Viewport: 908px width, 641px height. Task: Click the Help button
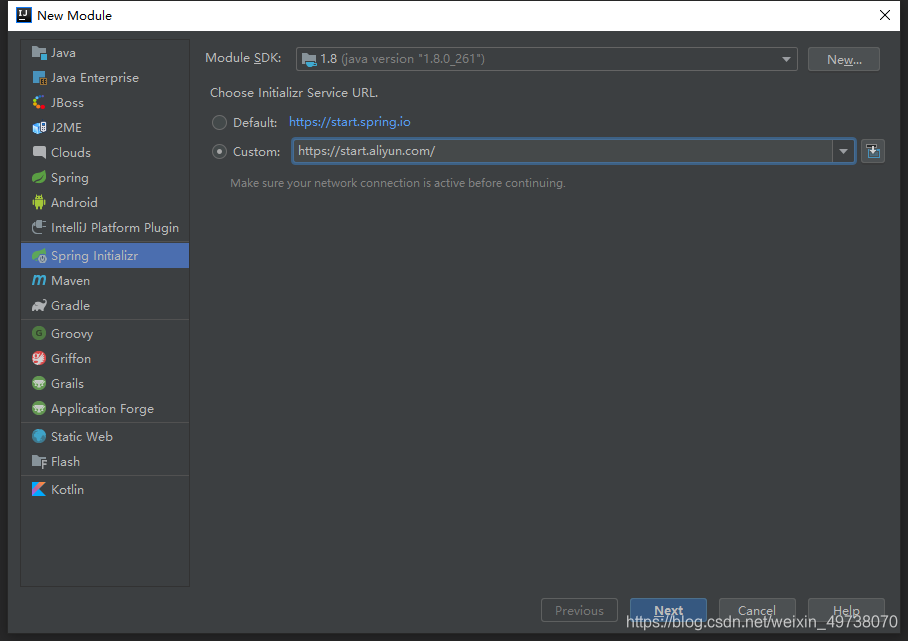(846, 610)
